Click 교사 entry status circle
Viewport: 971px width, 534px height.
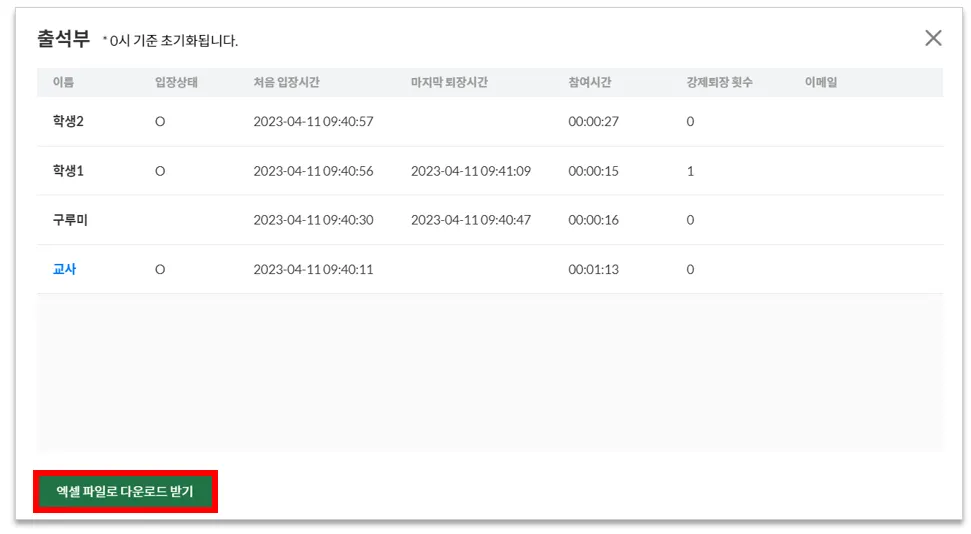click(160, 269)
